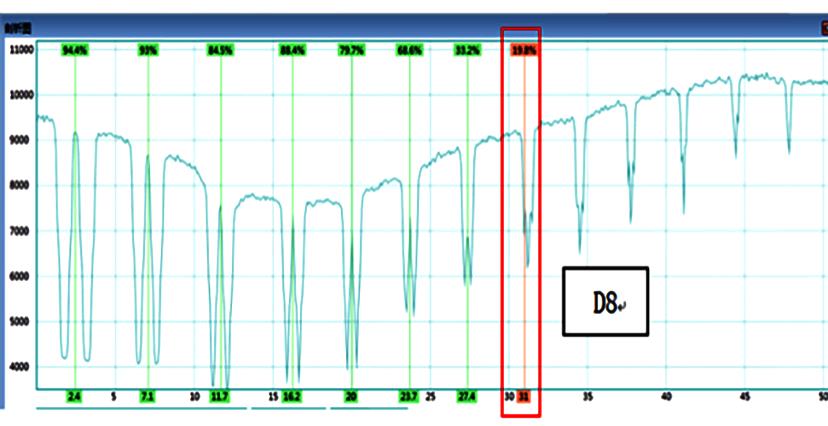Click the 94.4% green marker label
The image size is (828, 426).
[75, 49]
